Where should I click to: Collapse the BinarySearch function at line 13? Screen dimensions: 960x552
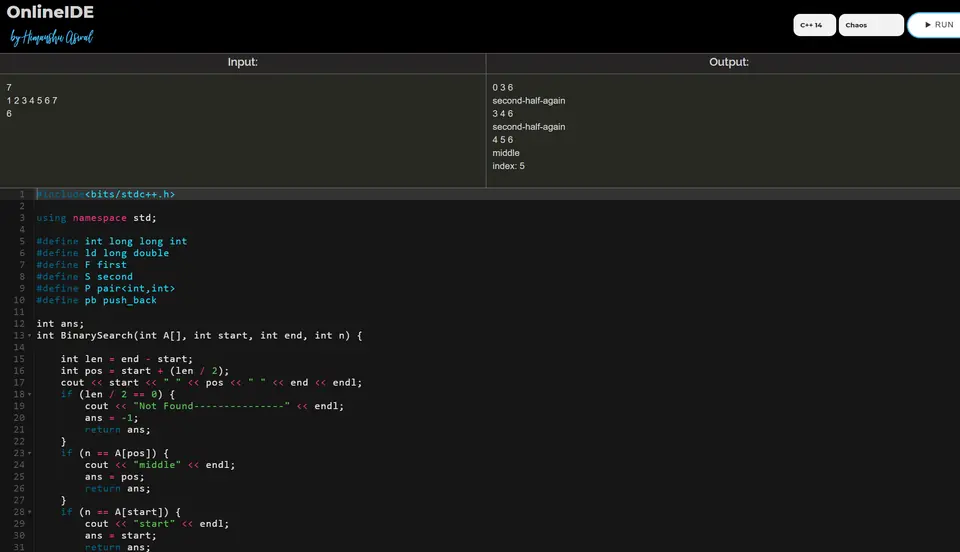click(x=29, y=335)
